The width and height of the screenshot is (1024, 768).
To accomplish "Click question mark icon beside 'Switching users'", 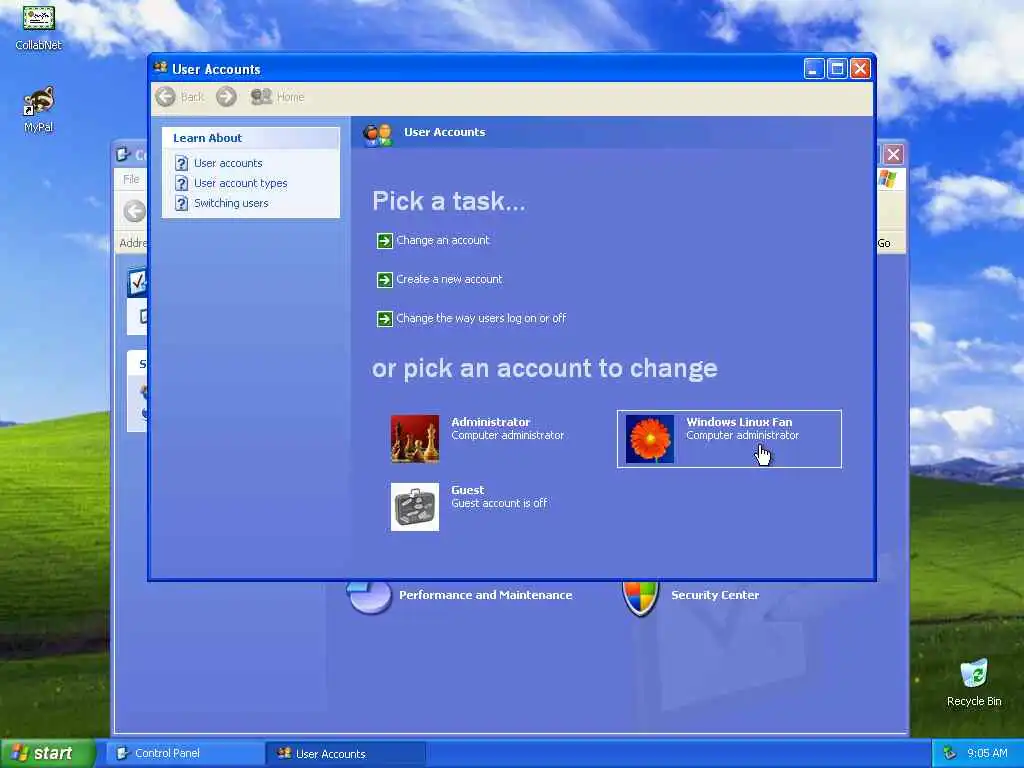I will click(182, 204).
